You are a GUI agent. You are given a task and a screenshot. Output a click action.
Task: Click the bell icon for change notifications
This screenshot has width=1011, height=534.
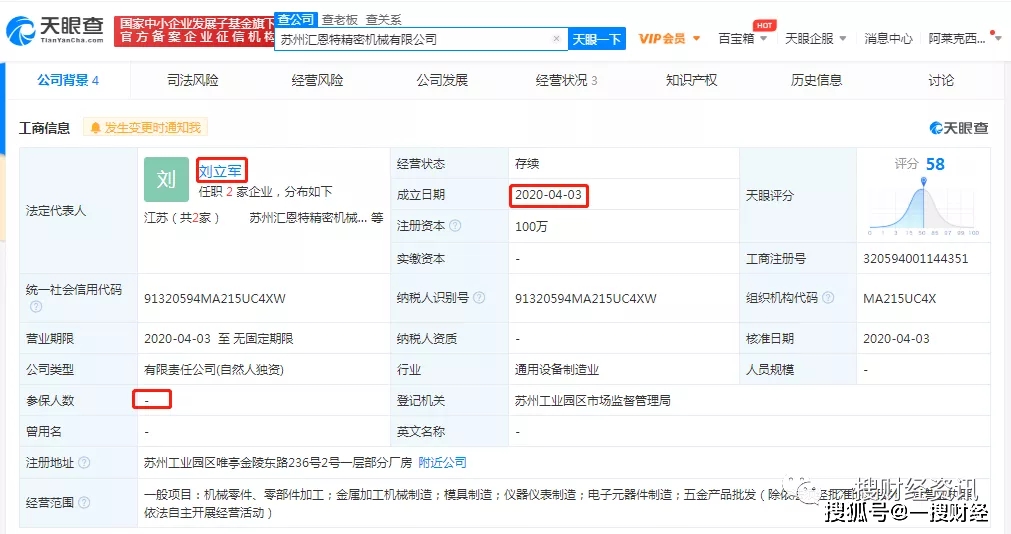coord(95,128)
